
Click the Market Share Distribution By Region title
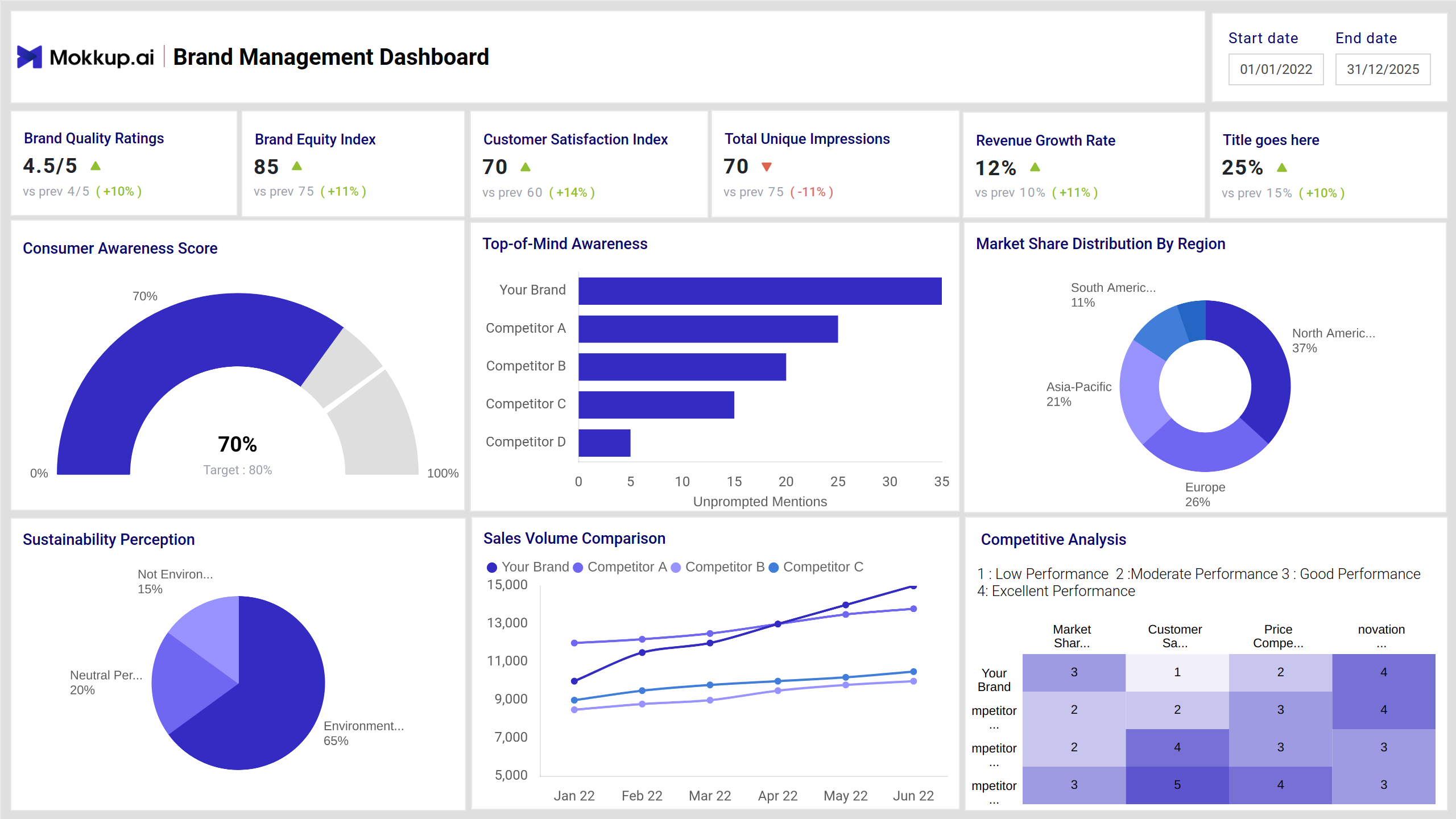[x=1101, y=244]
